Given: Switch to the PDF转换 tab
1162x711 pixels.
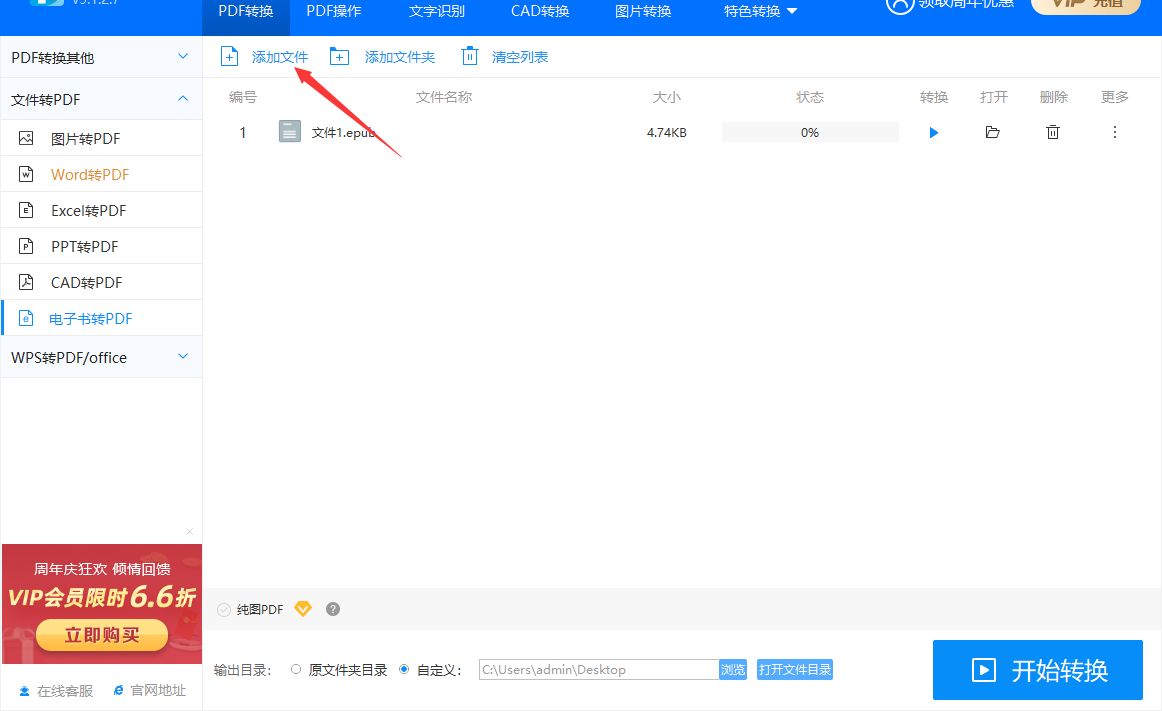Looking at the screenshot, I should click(x=246, y=11).
